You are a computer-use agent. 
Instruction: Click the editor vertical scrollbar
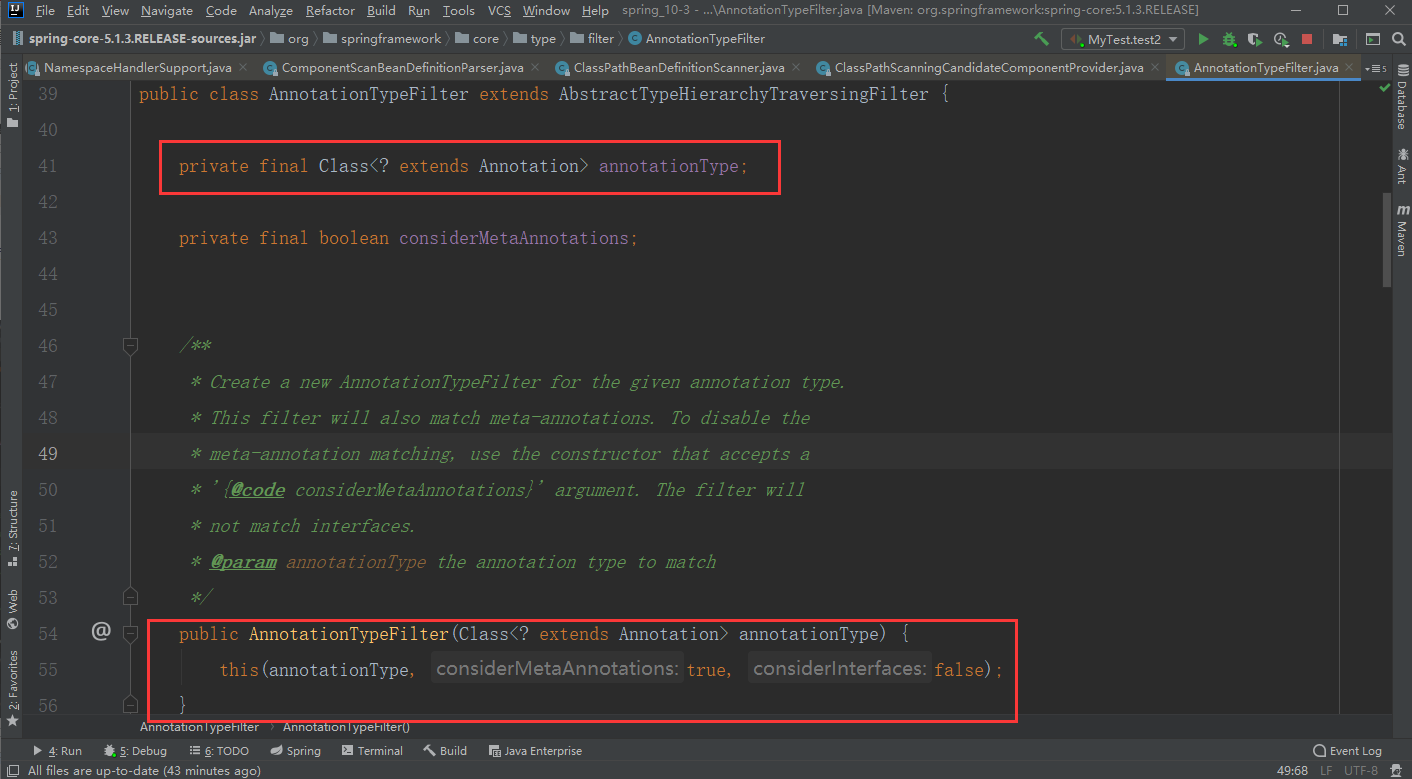[x=1386, y=240]
